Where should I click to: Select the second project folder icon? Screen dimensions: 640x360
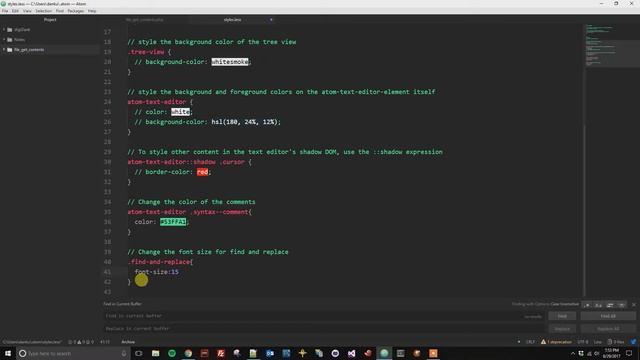pyautogui.click(x=10, y=40)
